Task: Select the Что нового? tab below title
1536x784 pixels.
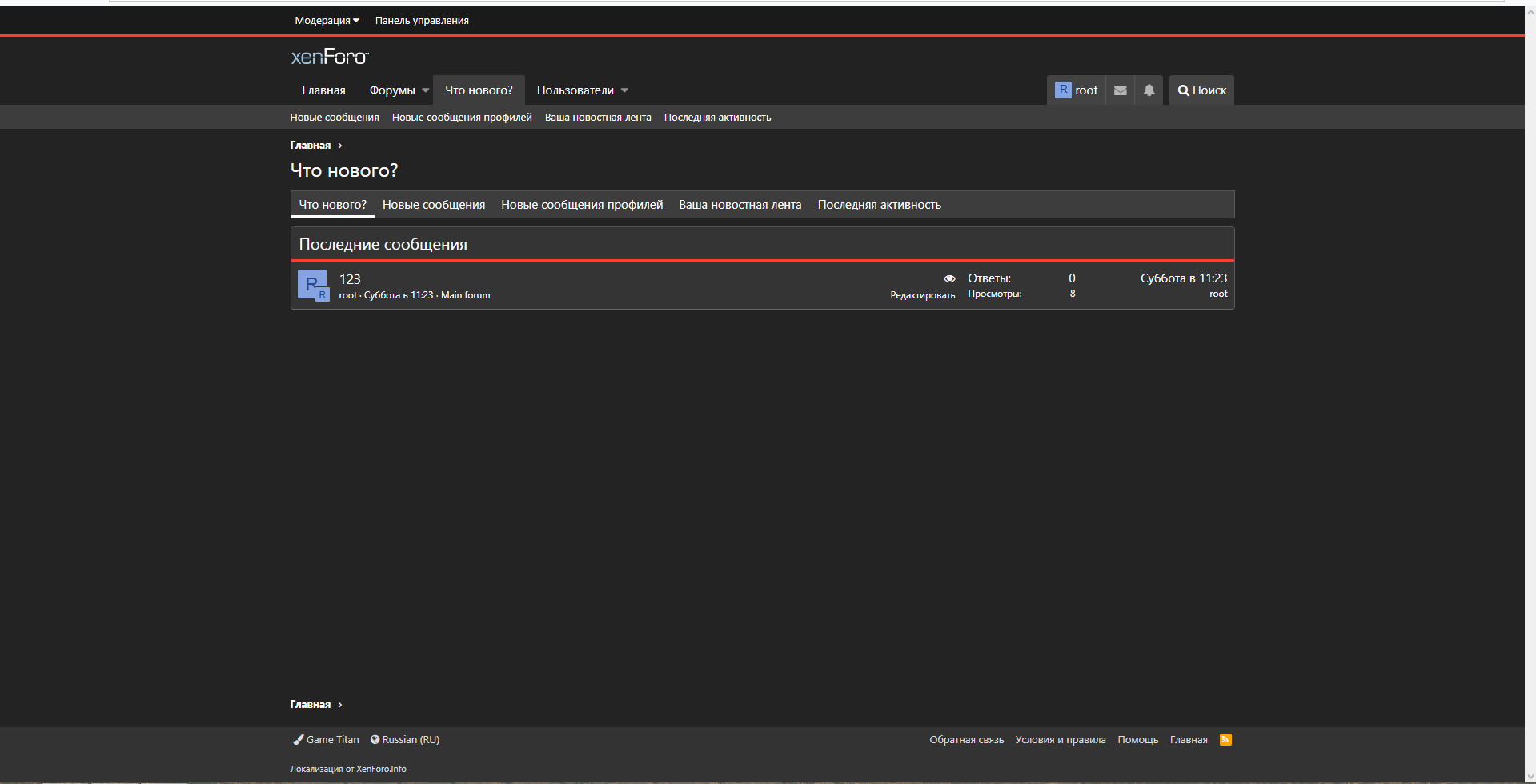Action: [x=332, y=205]
